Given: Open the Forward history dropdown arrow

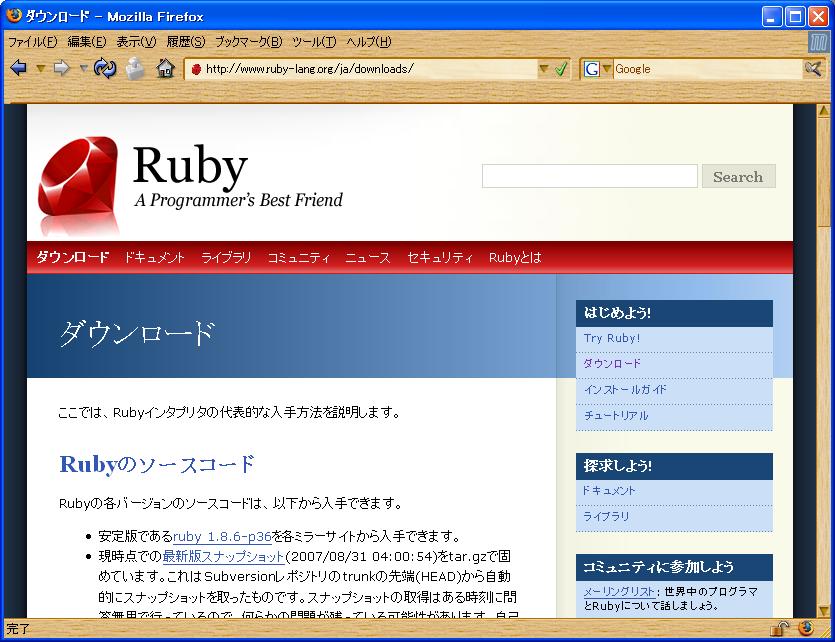Looking at the screenshot, I should coord(83,69).
